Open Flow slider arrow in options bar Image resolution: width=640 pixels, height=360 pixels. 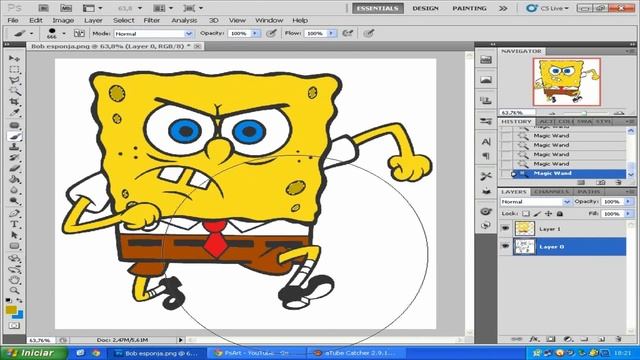click(331, 33)
